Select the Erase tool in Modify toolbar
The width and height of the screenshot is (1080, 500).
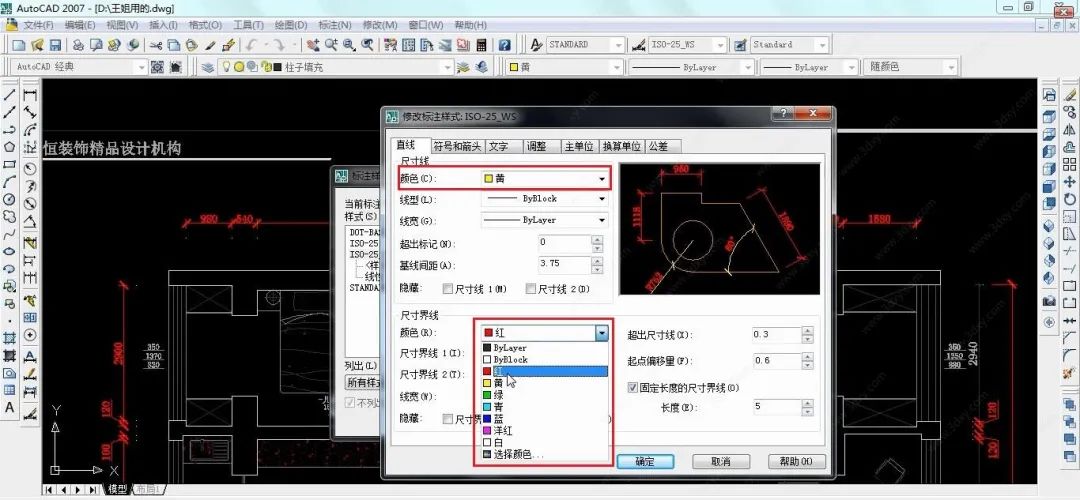(x=1070, y=95)
